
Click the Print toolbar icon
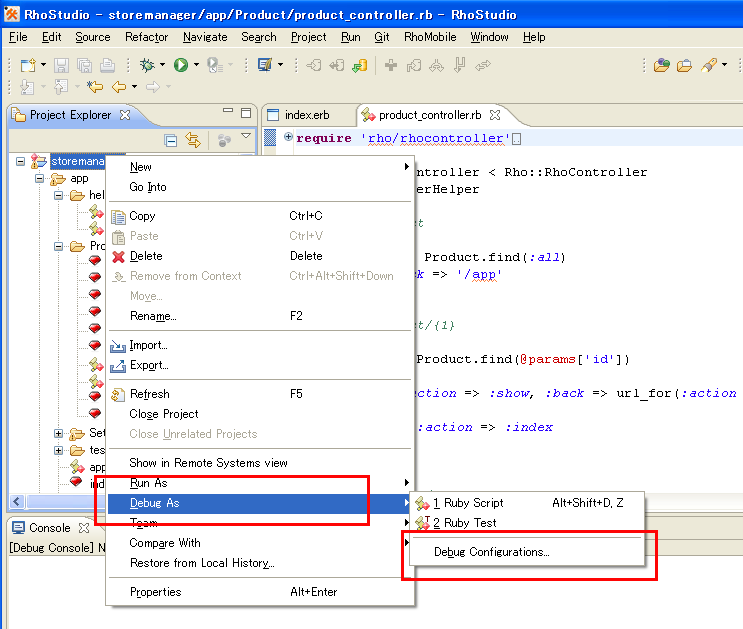click(x=107, y=65)
